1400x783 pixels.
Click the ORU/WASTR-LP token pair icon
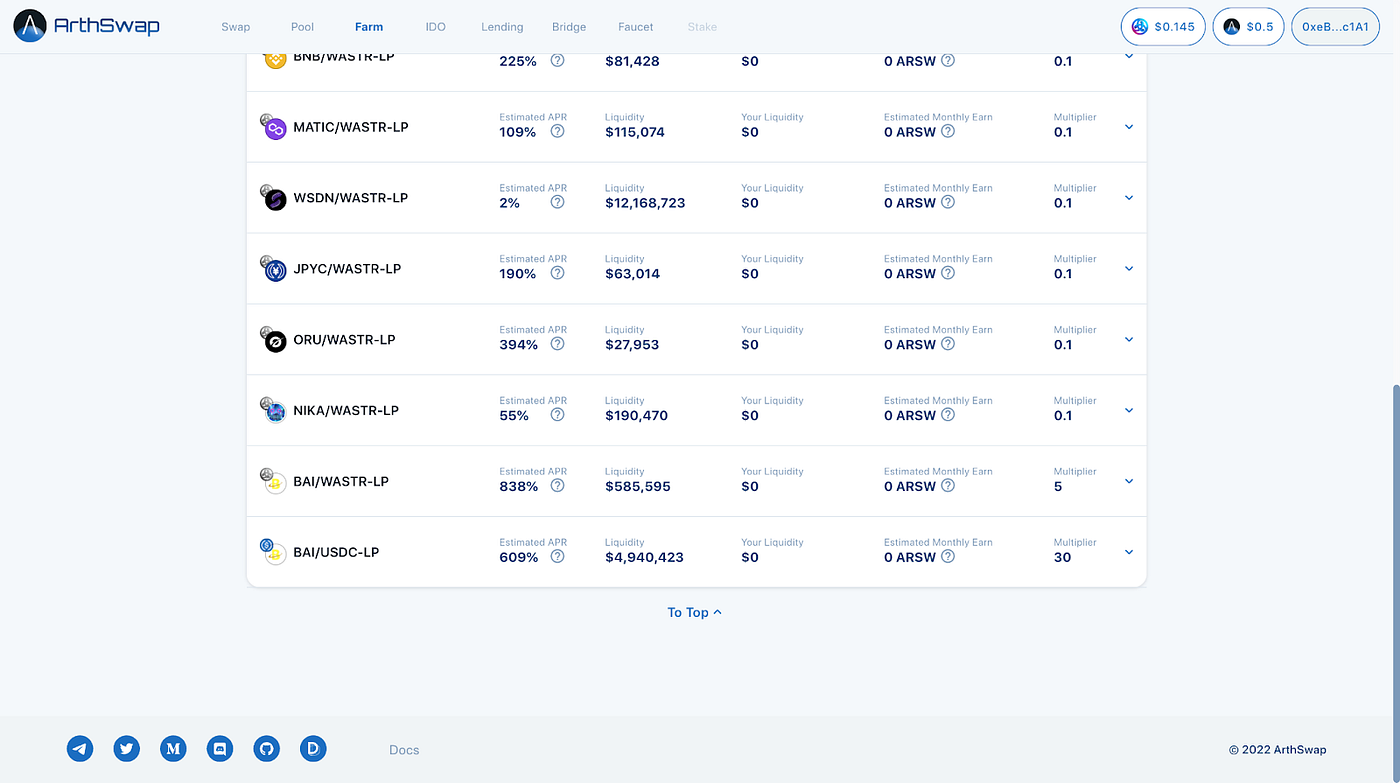(x=273, y=340)
